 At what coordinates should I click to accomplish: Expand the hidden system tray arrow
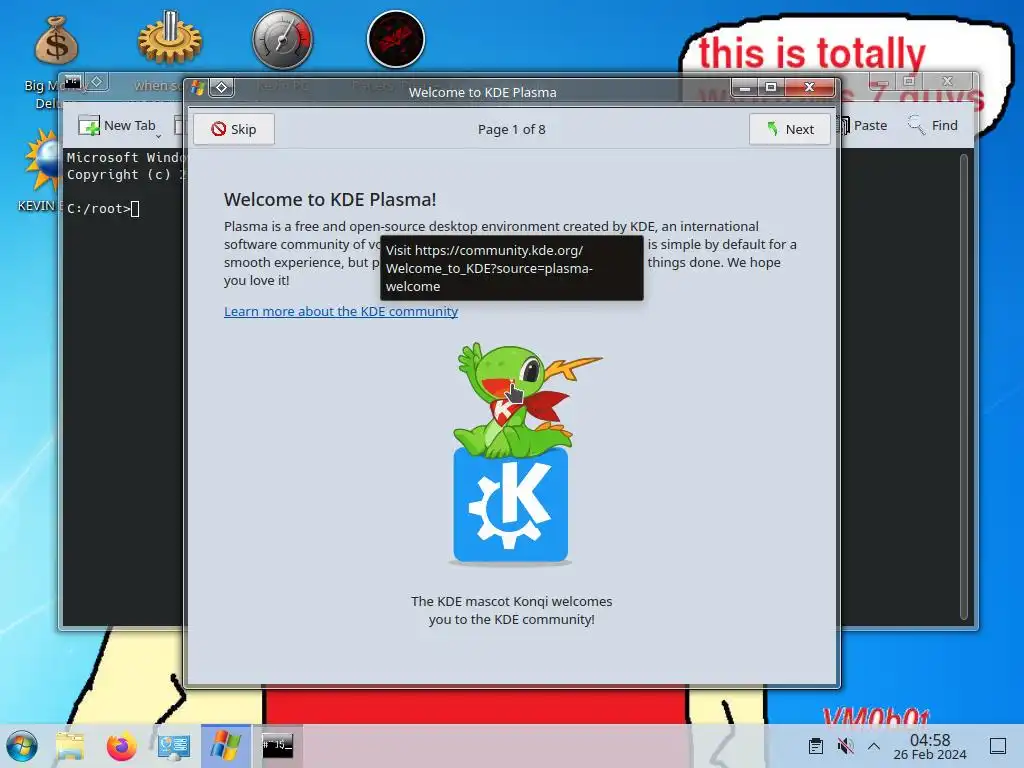(874, 746)
